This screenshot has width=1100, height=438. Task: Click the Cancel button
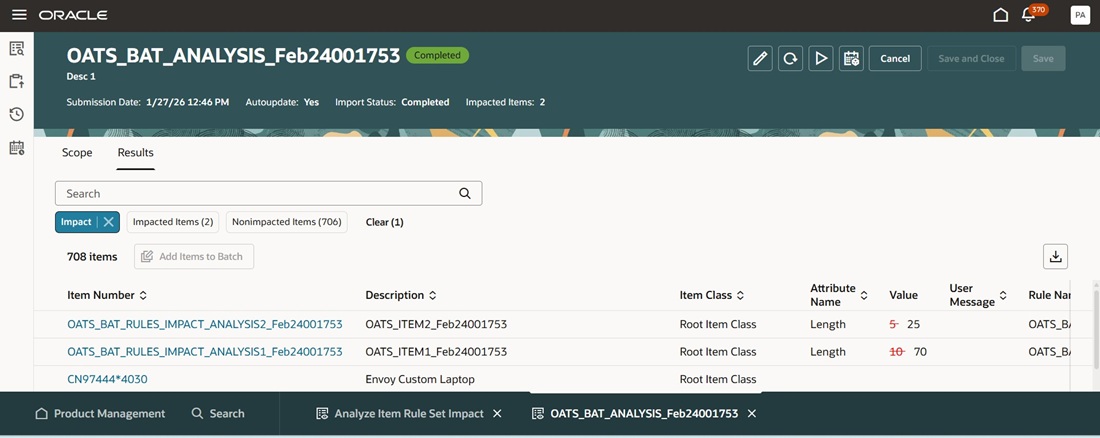(x=895, y=58)
